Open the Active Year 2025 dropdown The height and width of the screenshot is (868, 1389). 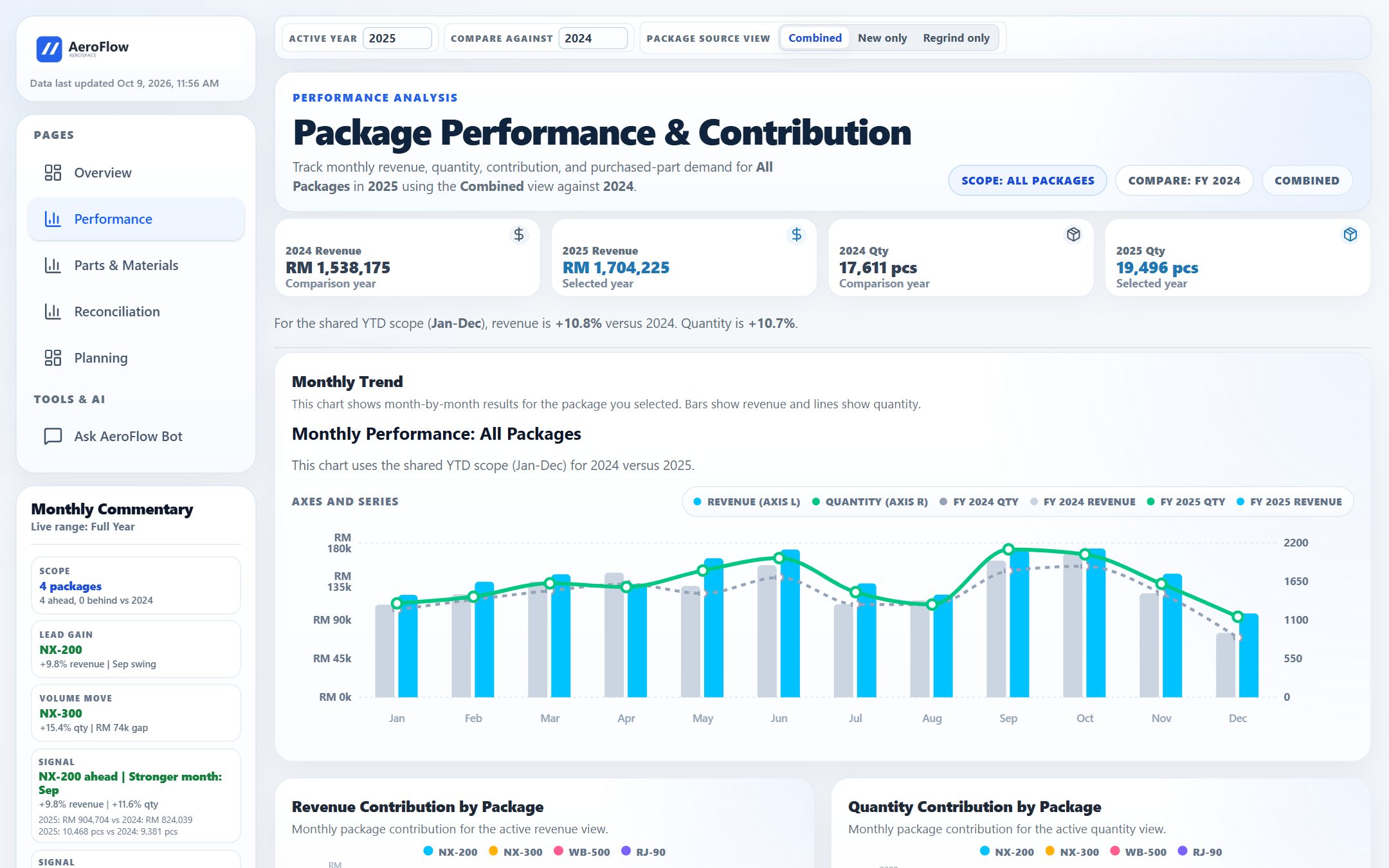pyautogui.click(x=397, y=38)
